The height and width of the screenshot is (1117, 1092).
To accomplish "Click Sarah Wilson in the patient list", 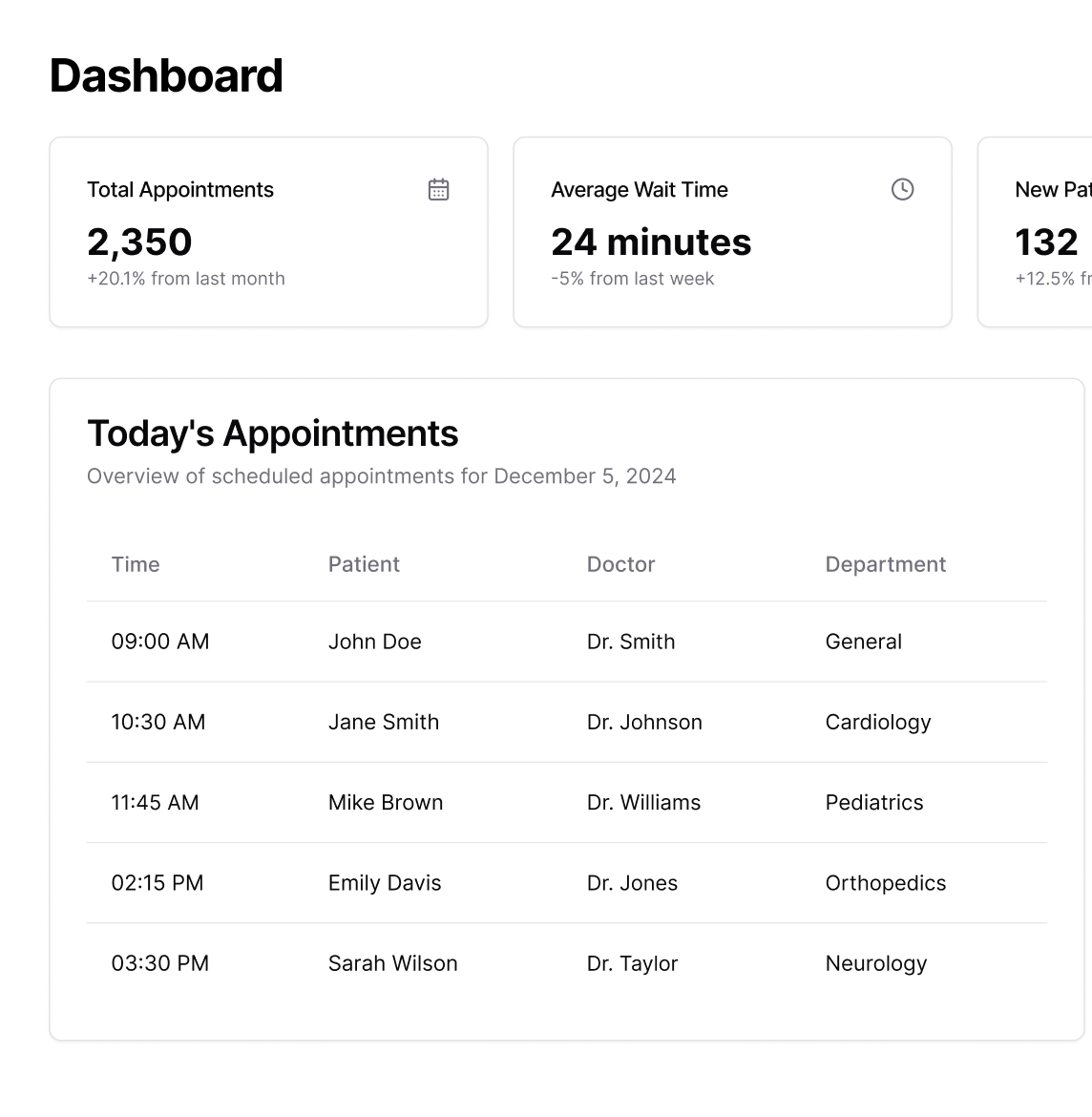I will click(x=392, y=963).
